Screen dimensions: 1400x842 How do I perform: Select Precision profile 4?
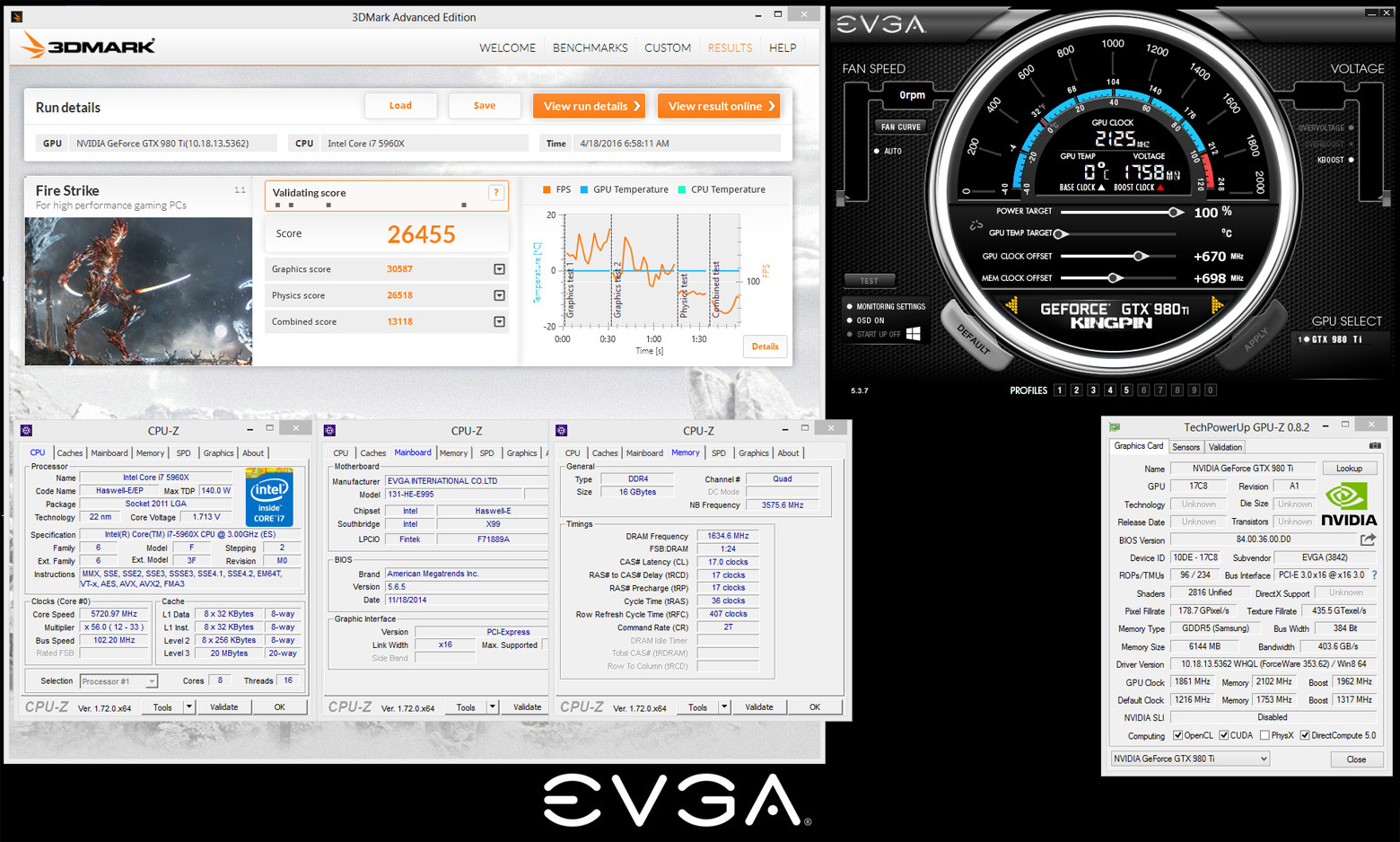(x=1110, y=390)
